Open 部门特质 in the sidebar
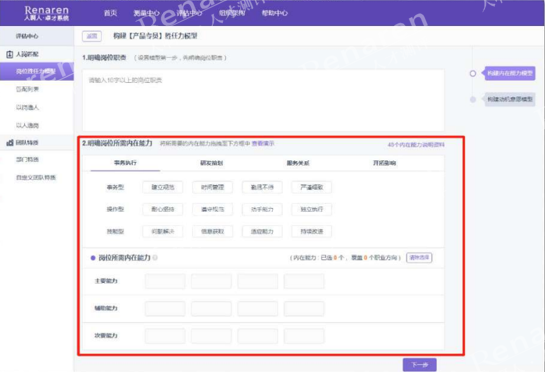Viewport: 545px width, 375px height. pos(27,160)
